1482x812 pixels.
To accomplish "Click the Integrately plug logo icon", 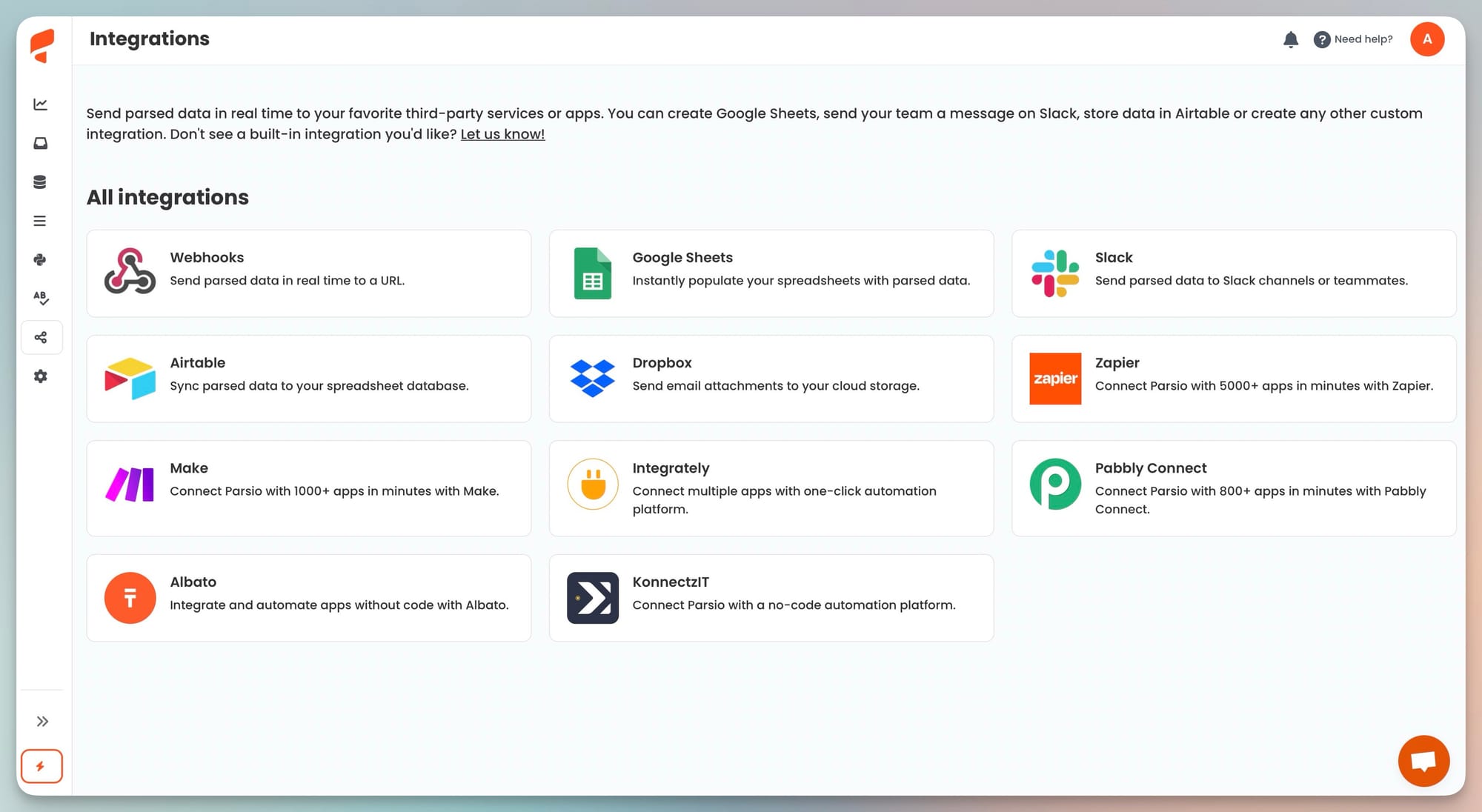I will click(x=593, y=484).
